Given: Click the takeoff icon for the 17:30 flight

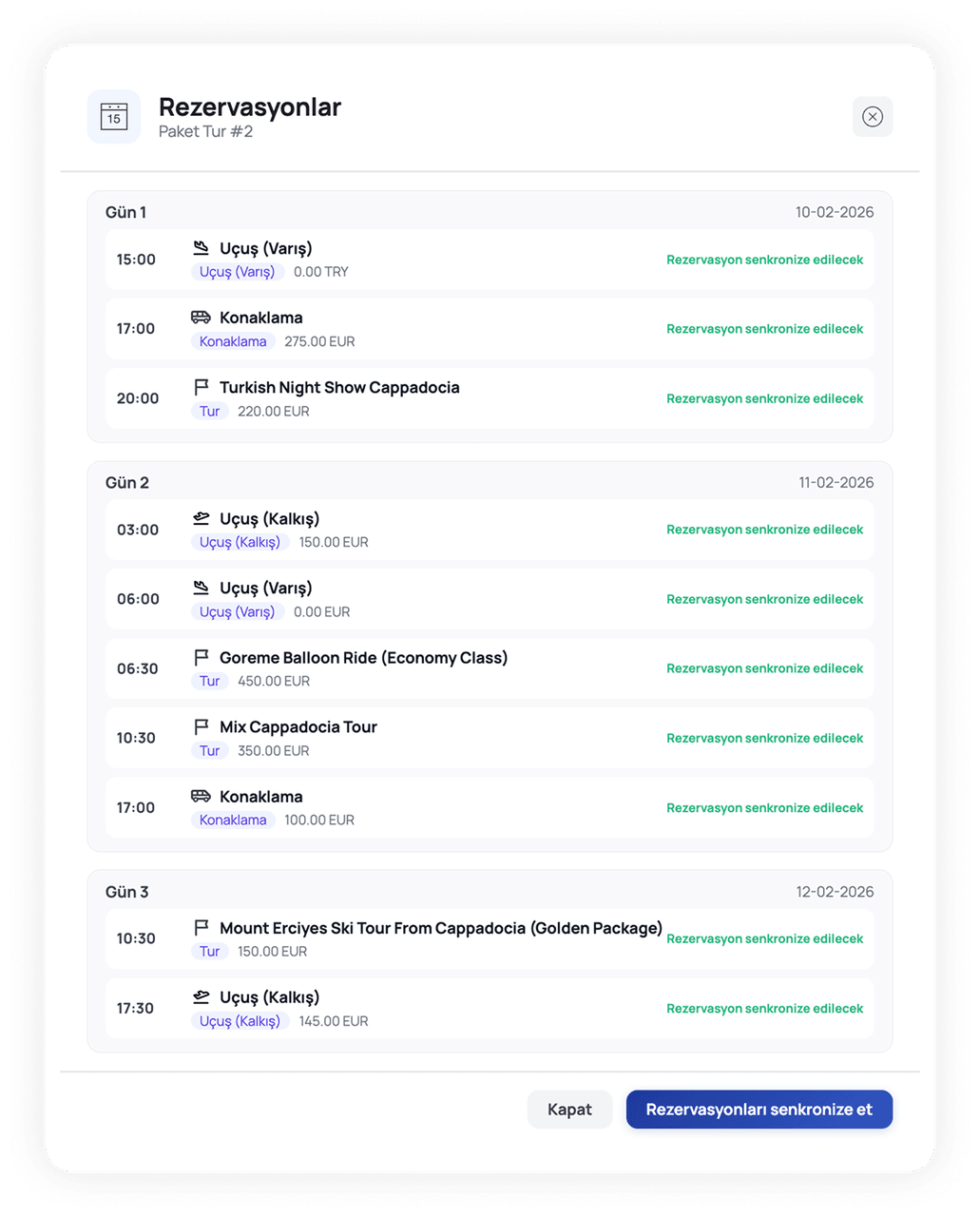Looking at the screenshot, I should click(201, 996).
